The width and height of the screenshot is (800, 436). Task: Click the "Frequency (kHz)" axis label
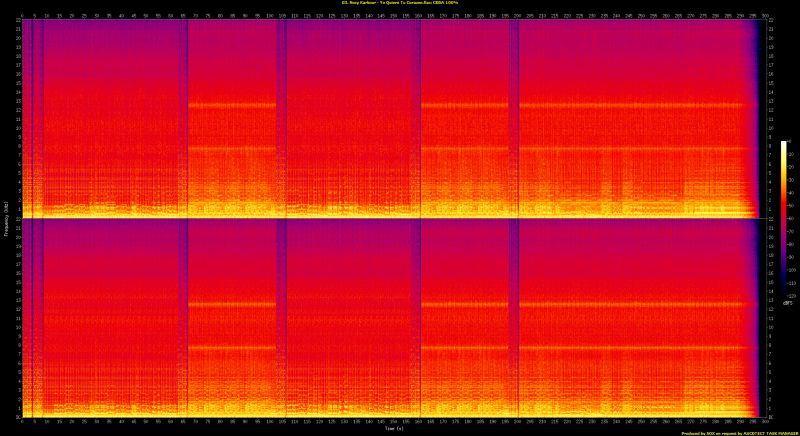pyautogui.click(x=4, y=218)
